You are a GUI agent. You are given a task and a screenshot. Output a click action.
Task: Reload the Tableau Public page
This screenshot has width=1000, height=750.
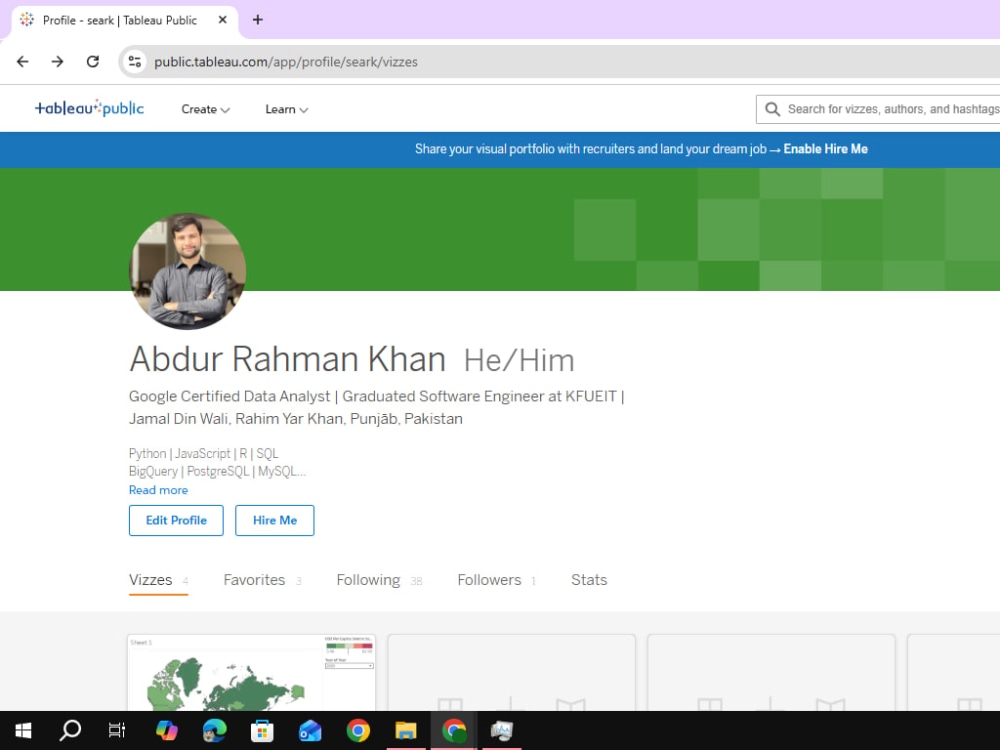[92, 62]
